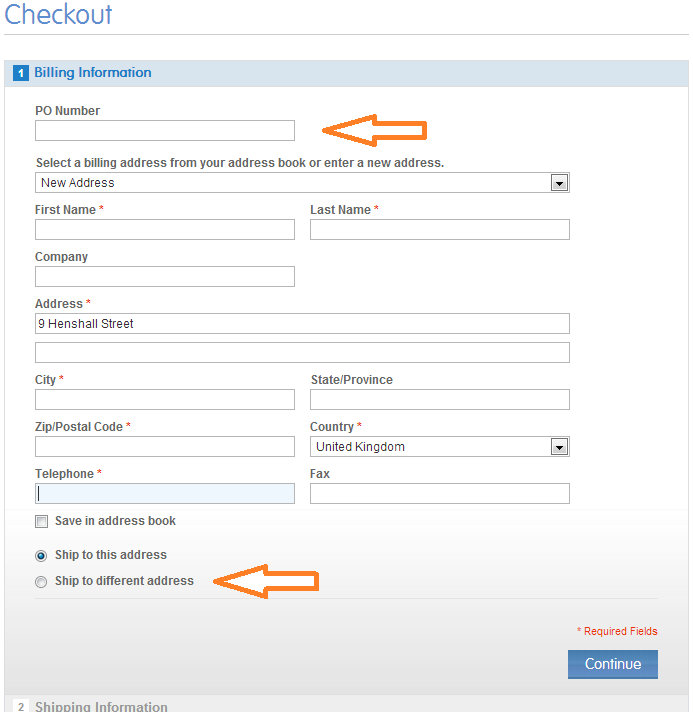The height and width of the screenshot is (712, 693).
Task: Check the Save in address book box
Action: [41, 521]
